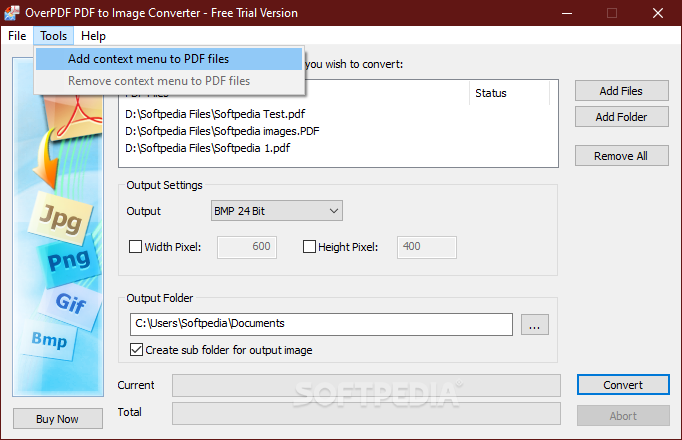Choose Remove context menu to PDF files
This screenshot has width=682, height=440.
click(169, 81)
